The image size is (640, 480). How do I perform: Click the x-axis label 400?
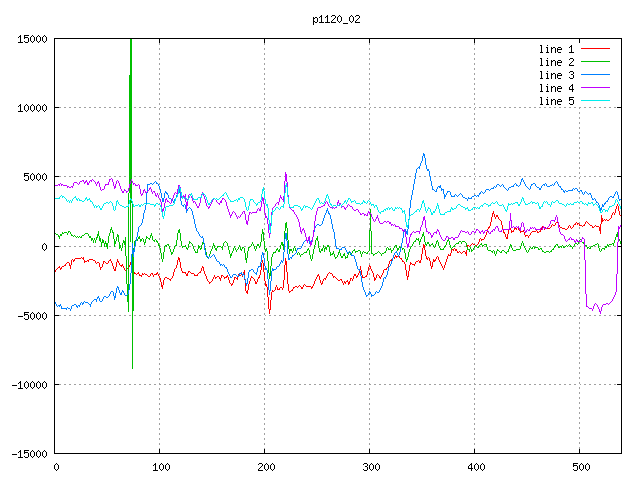(476, 467)
